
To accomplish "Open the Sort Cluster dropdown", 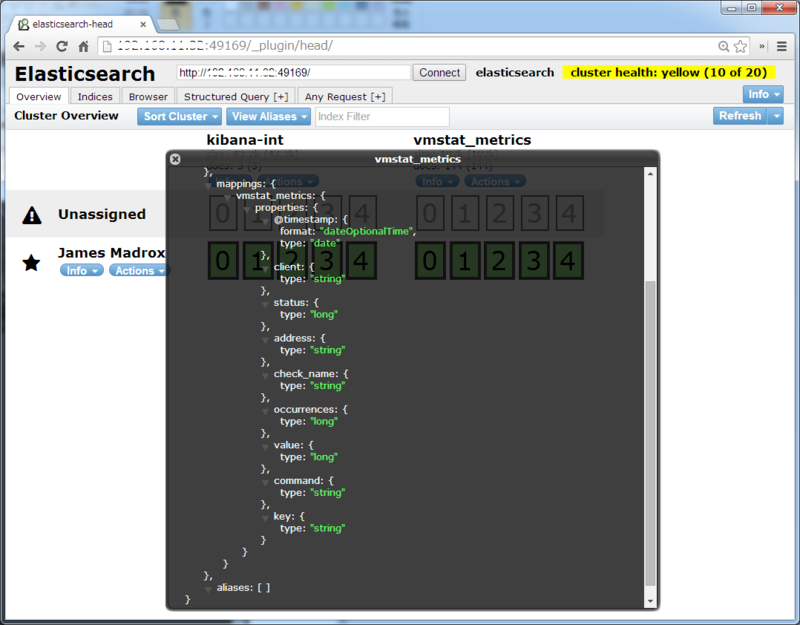I will click(178, 115).
